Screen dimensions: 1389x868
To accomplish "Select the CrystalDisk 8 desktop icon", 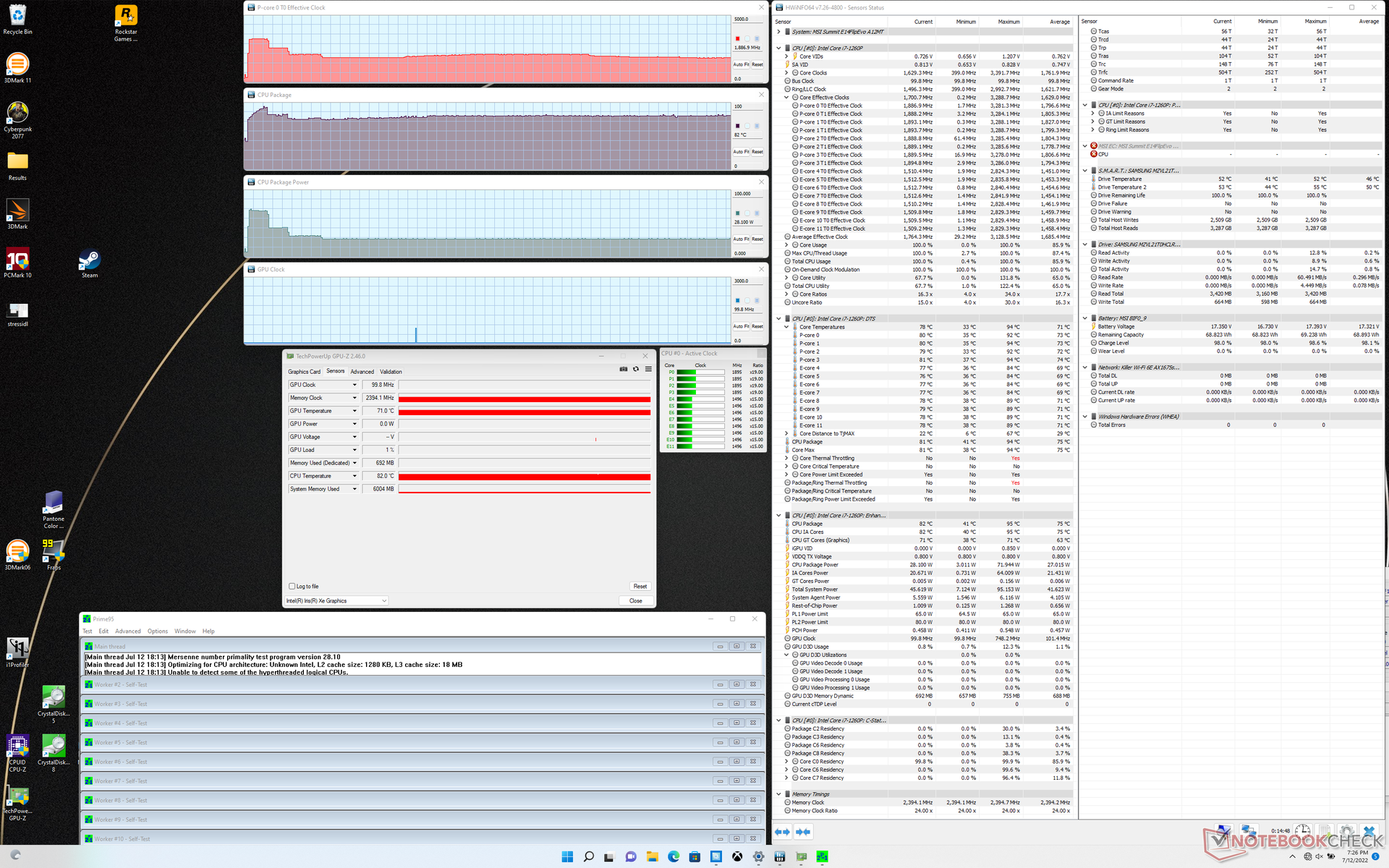I will [54, 753].
